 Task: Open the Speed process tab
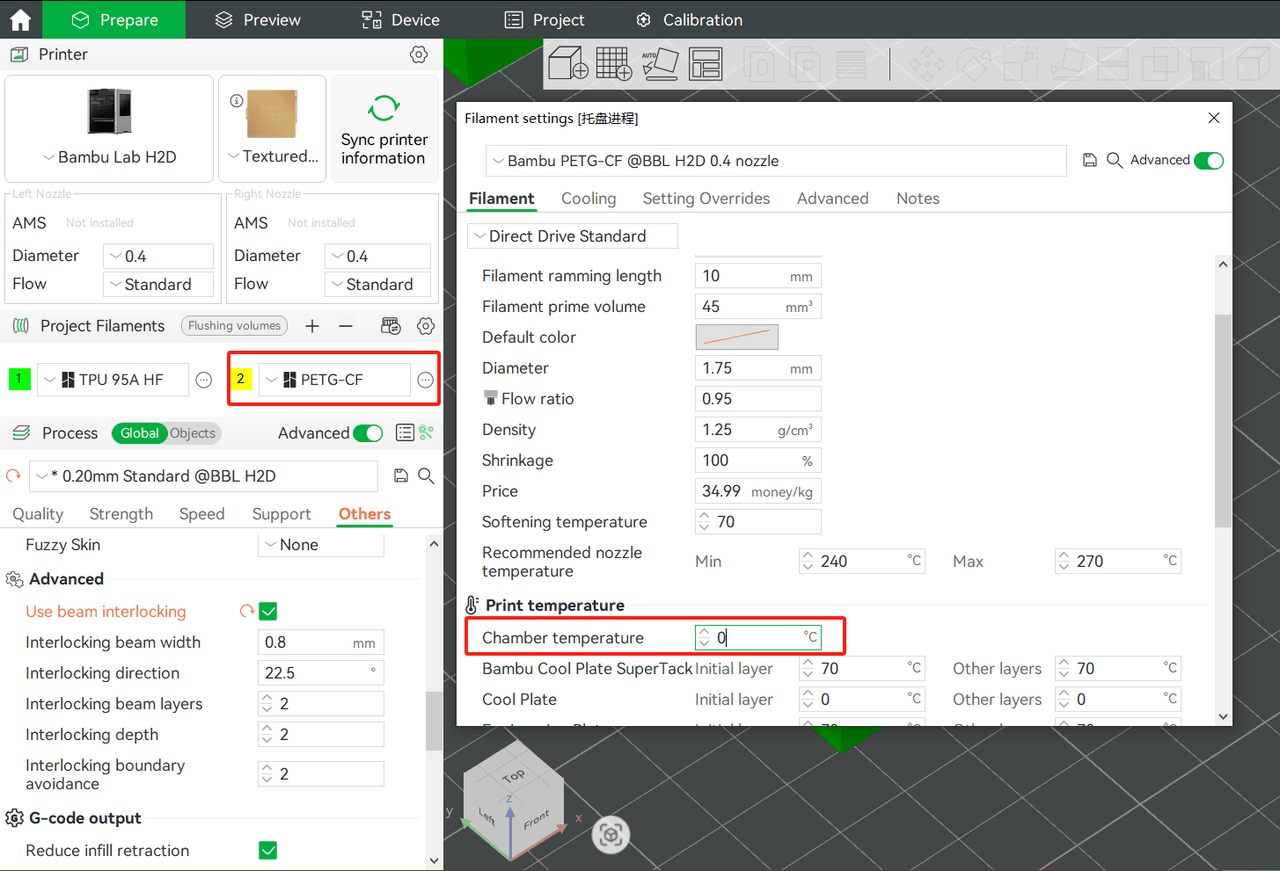tap(202, 514)
